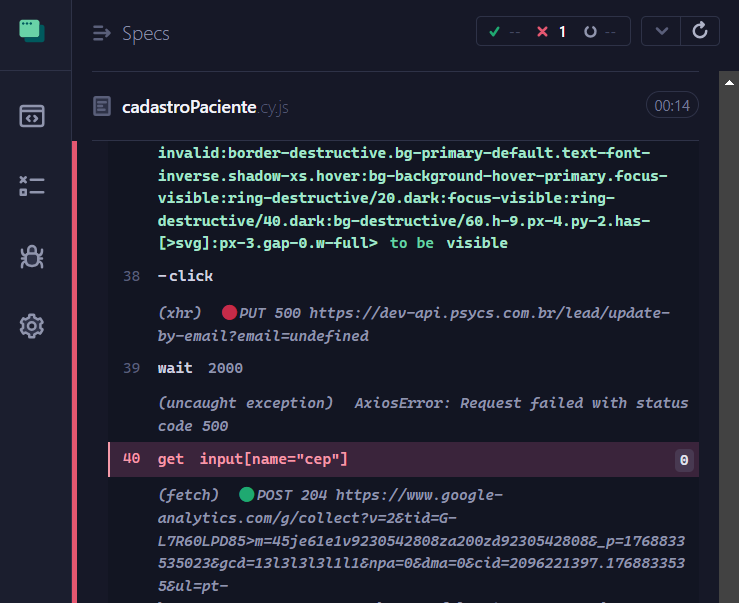739x603 pixels.
Task: Click the green passed tests checkmark counter
Action: (x=503, y=32)
